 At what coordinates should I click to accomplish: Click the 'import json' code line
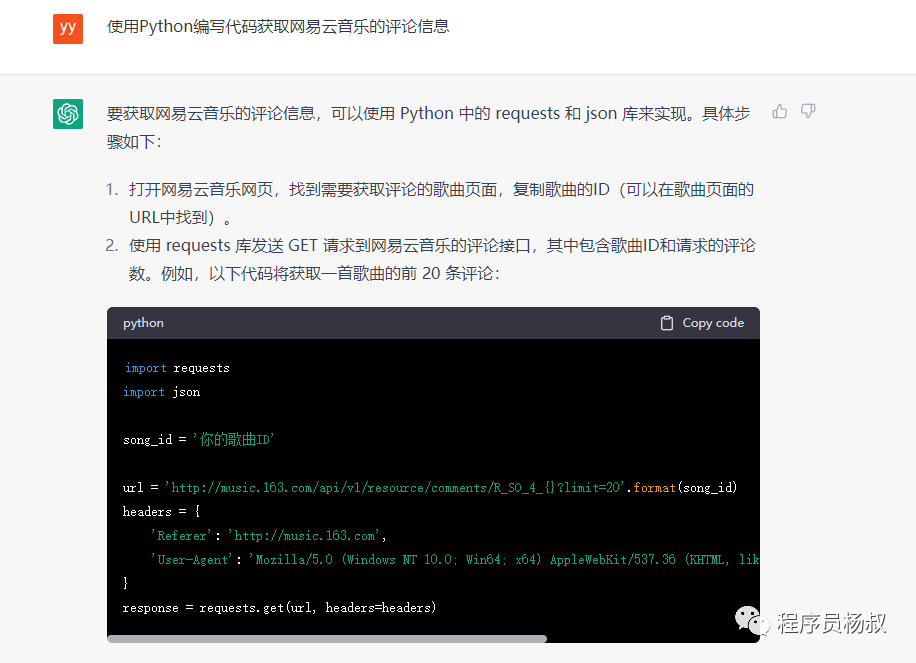coord(161,392)
